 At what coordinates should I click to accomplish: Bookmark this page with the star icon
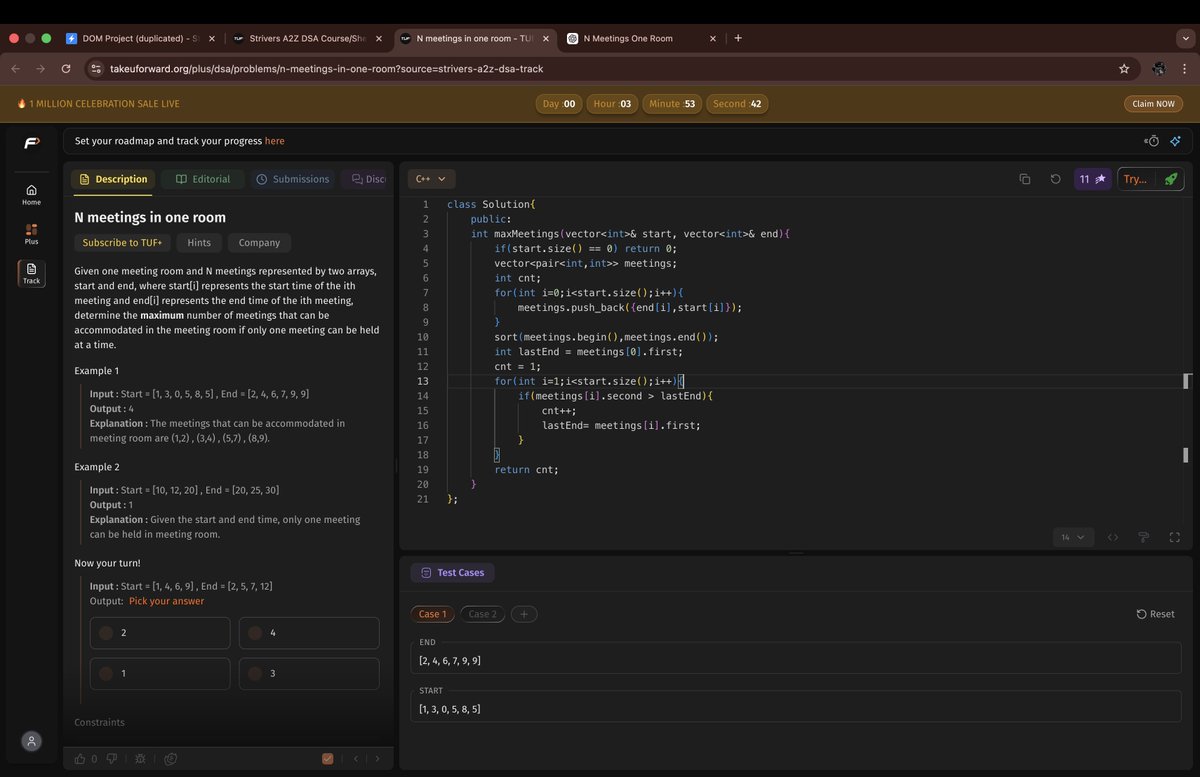1124,69
